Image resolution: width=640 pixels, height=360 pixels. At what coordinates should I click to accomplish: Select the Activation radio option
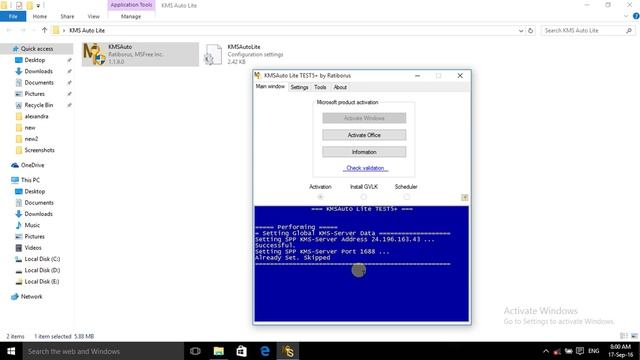click(320, 197)
